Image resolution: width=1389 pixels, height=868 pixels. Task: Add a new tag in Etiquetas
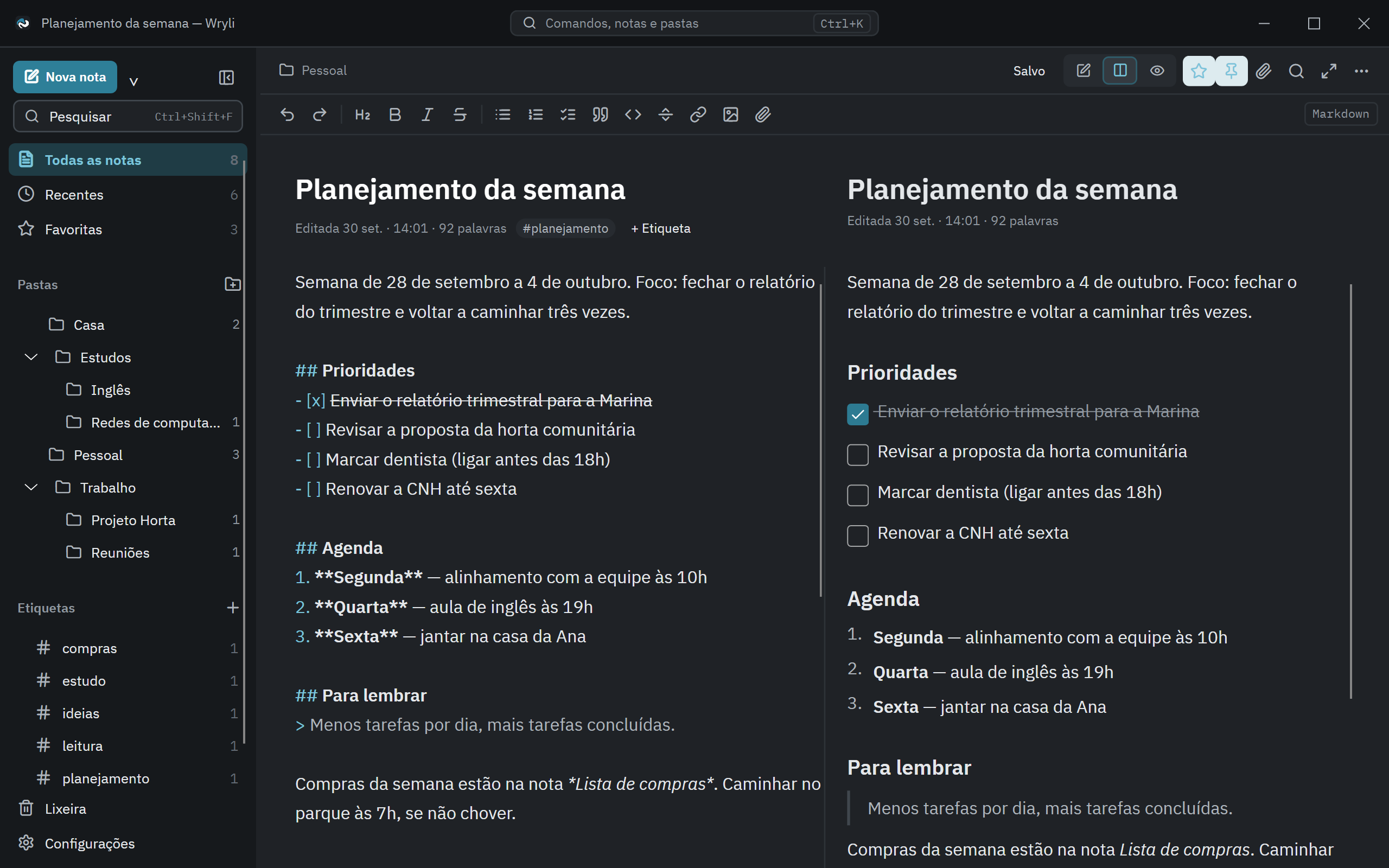pos(232,608)
